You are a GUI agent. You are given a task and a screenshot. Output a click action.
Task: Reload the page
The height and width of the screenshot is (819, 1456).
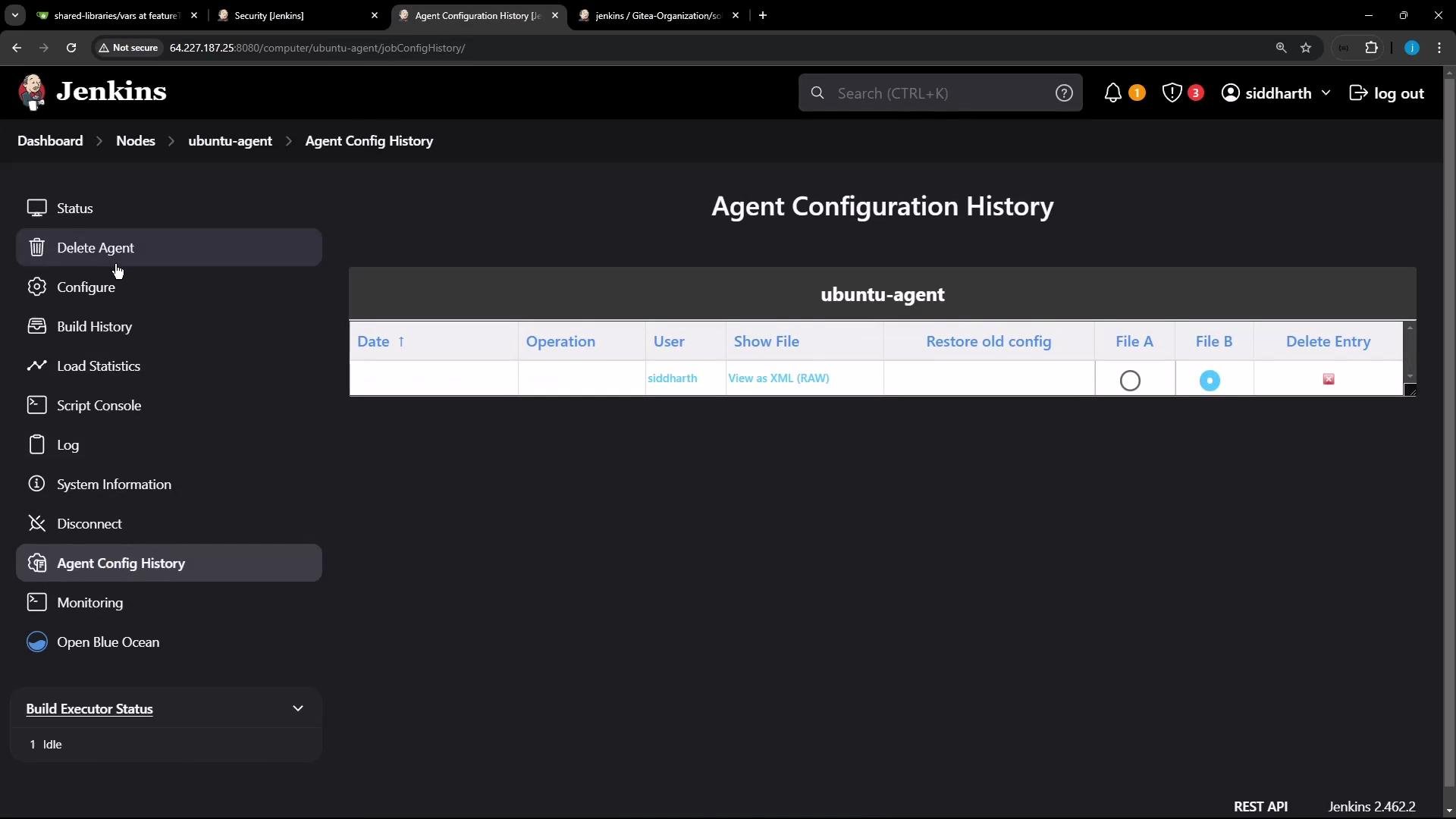[71, 48]
